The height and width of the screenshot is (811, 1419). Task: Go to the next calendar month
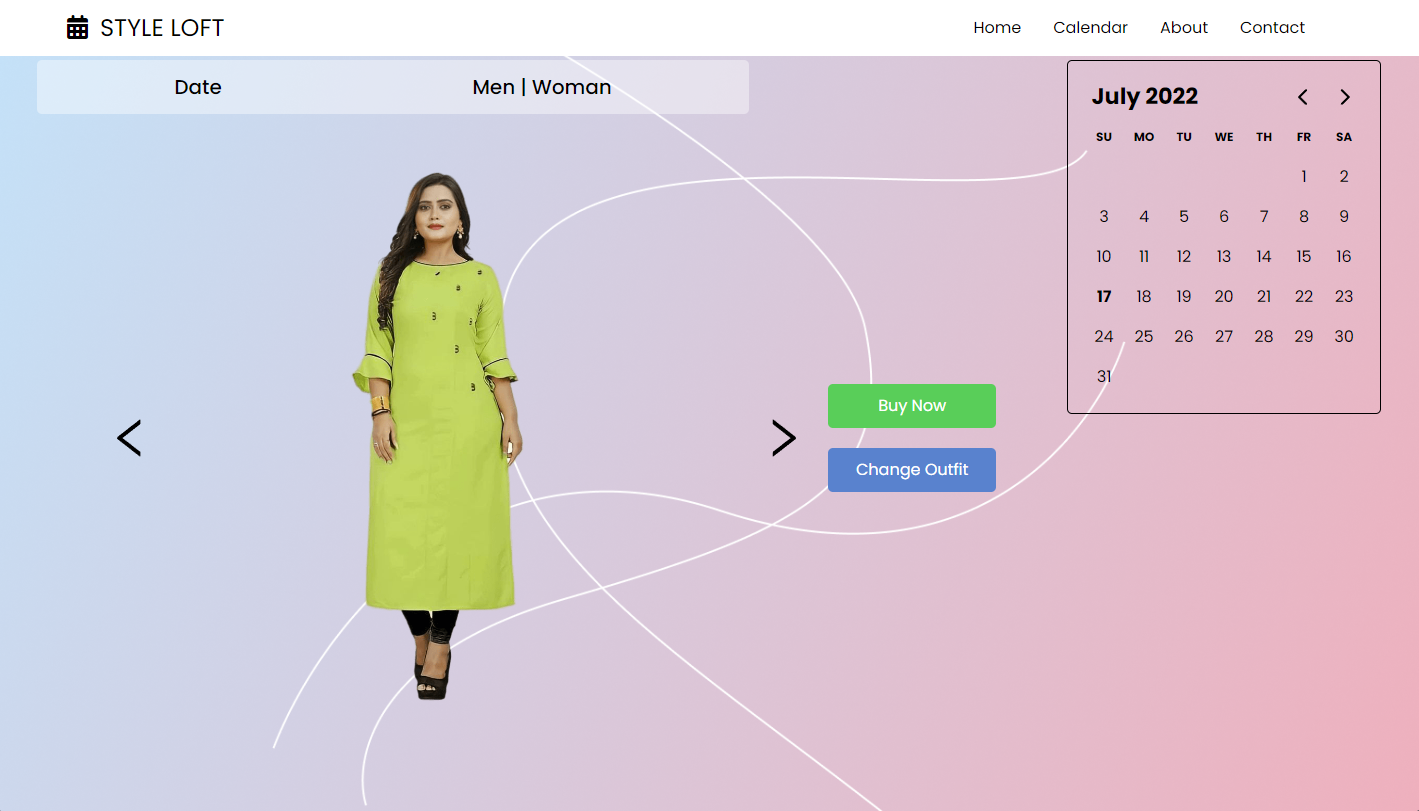coord(1345,97)
